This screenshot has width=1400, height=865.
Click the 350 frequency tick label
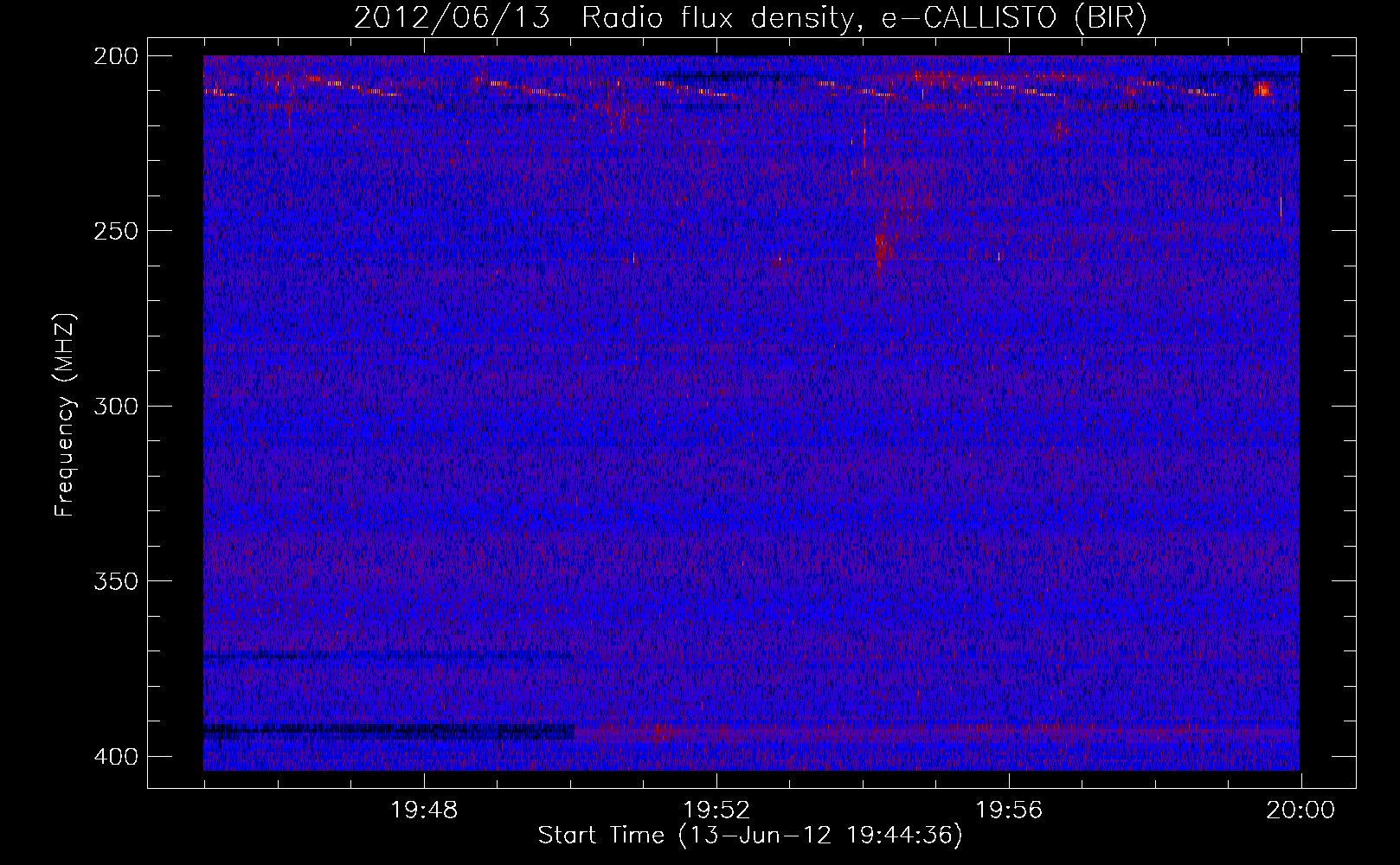click(x=116, y=581)
